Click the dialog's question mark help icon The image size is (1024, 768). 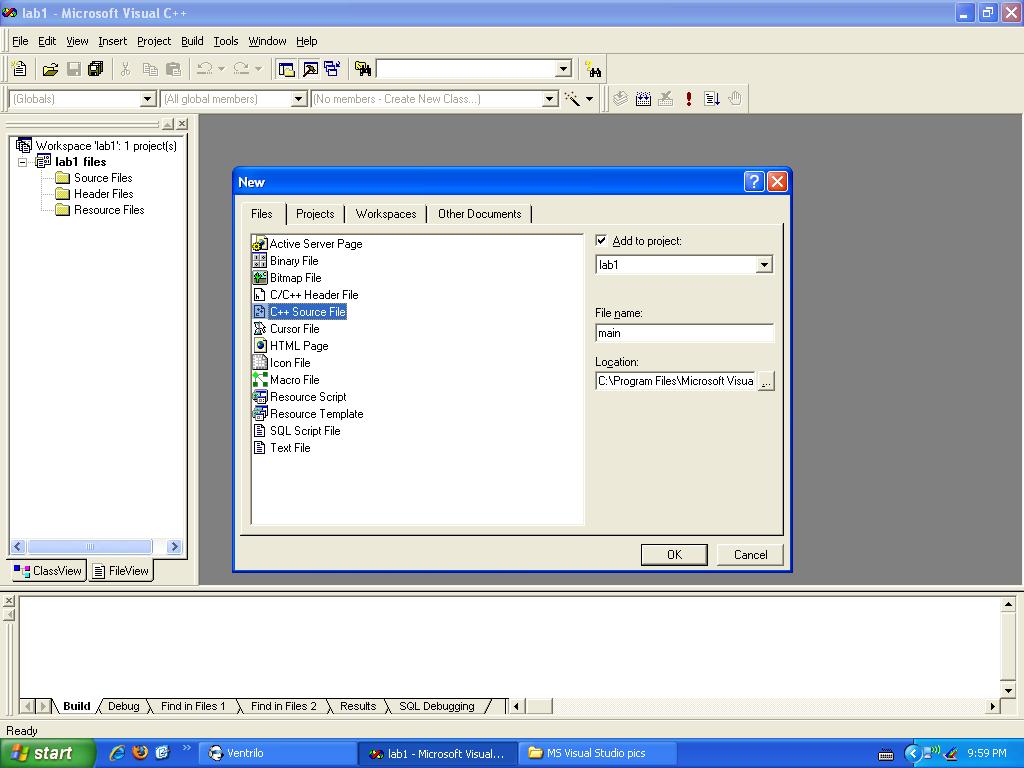coord(754,181)
